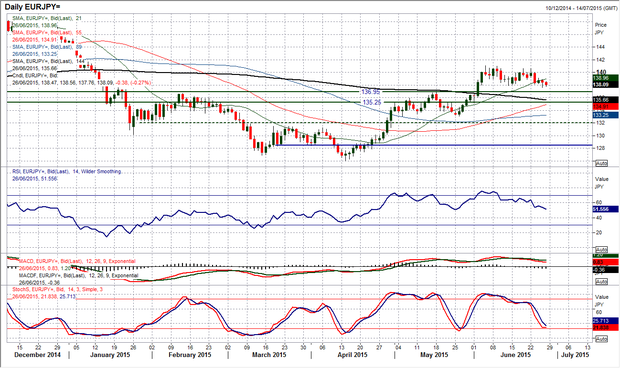Screen dimensions: 620x368
Task: Click the Auto scale button in RSI panel
Action: [601, 250]
